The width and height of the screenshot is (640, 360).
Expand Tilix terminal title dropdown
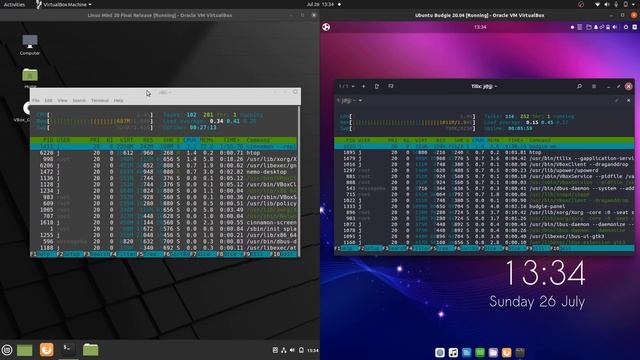[x=350, y=100]
